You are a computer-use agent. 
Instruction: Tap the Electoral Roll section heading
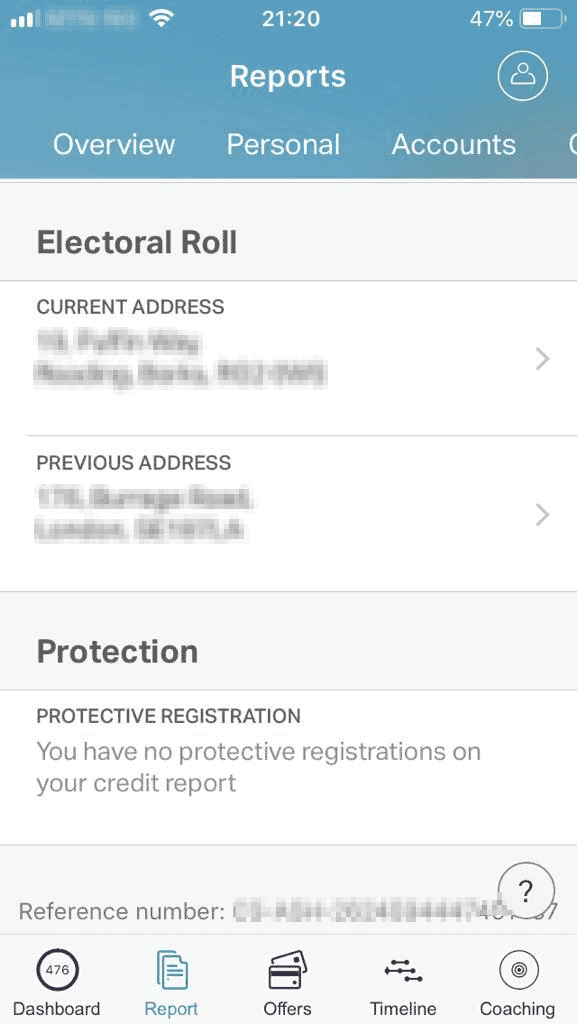pos(137,242)
